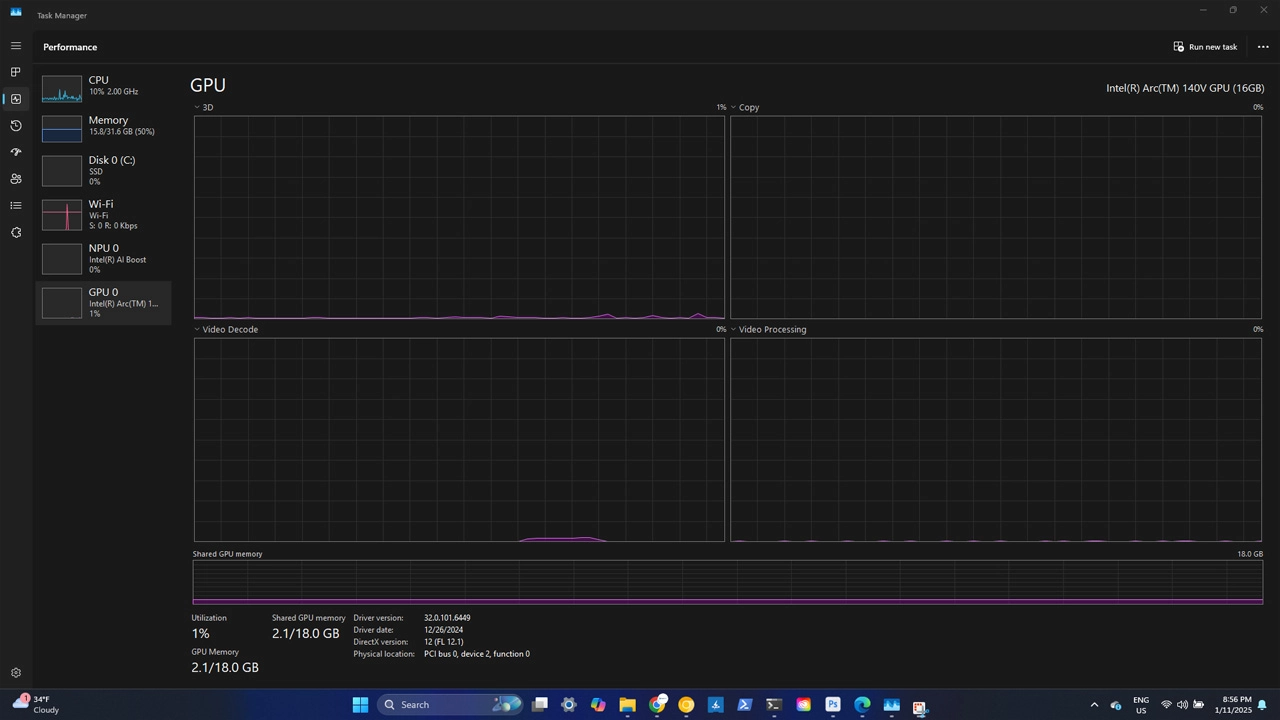
Task: Open PowerShell from the taskbar
Action: tap(745, 705)
